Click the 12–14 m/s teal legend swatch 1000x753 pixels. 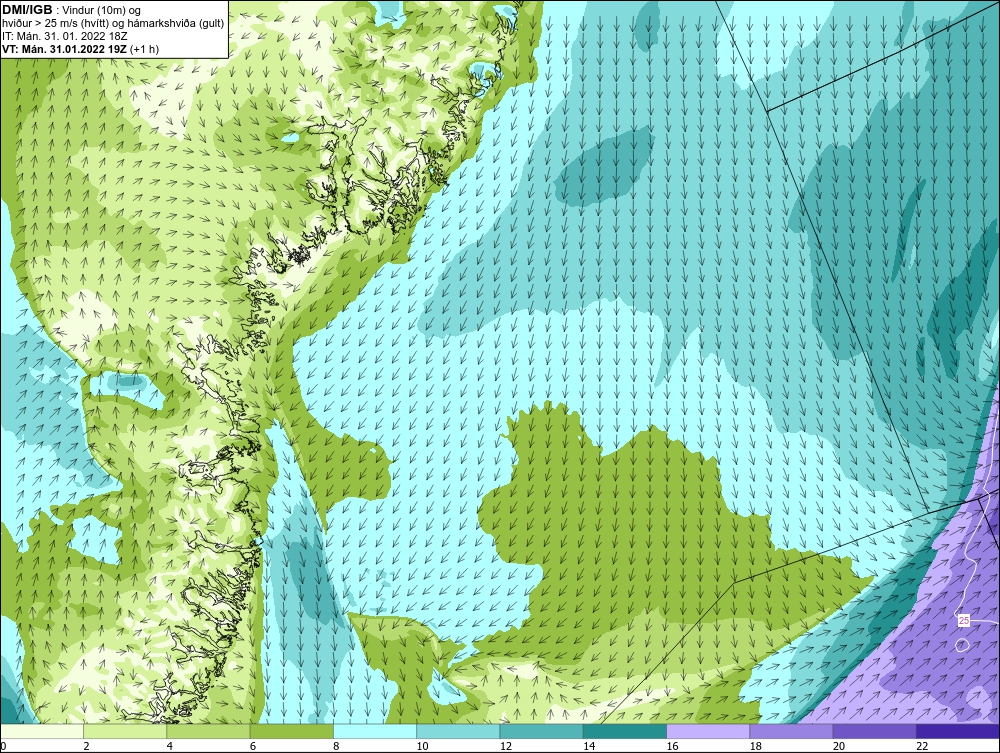(541, 731)
